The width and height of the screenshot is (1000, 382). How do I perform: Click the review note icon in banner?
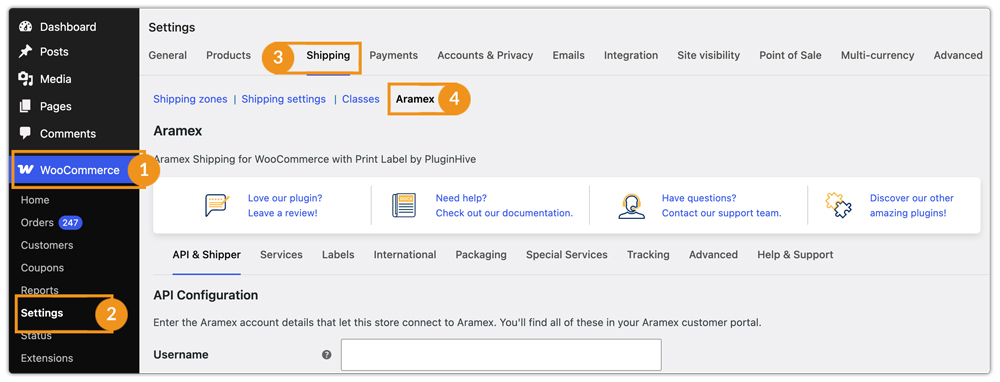(x=217, y=205)
